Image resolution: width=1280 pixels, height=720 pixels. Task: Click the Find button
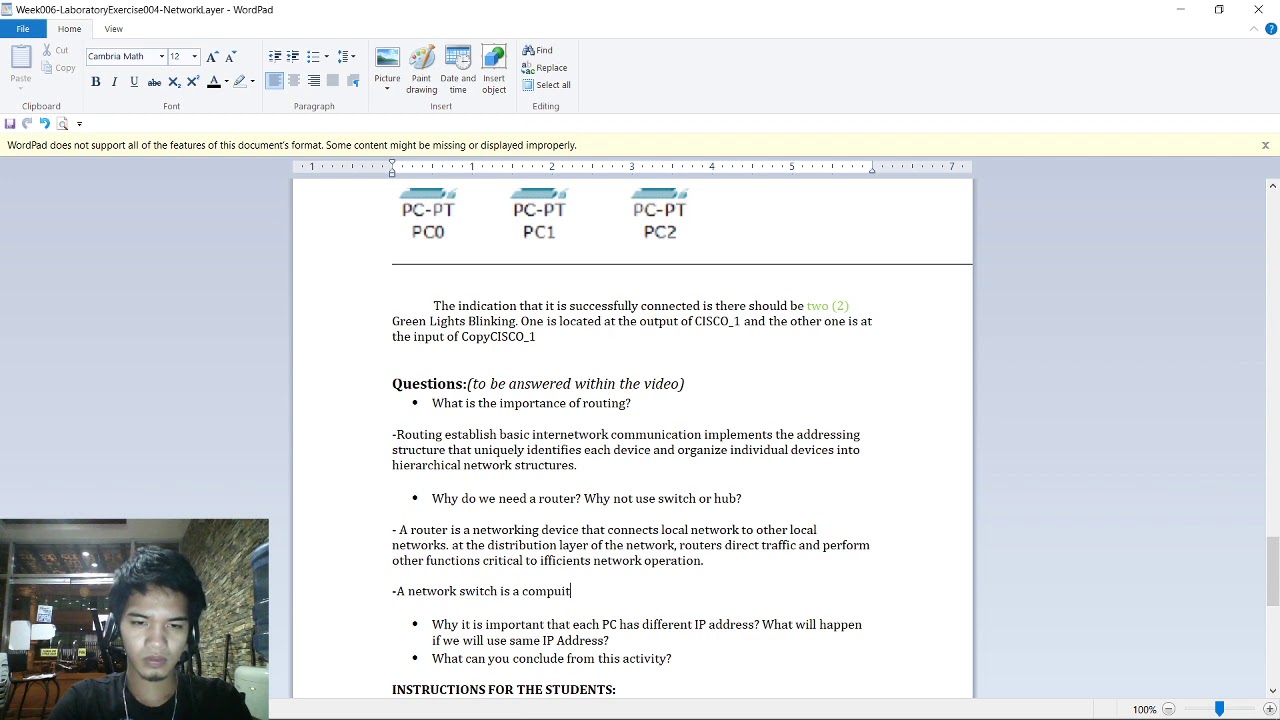(x=537, y=50)
